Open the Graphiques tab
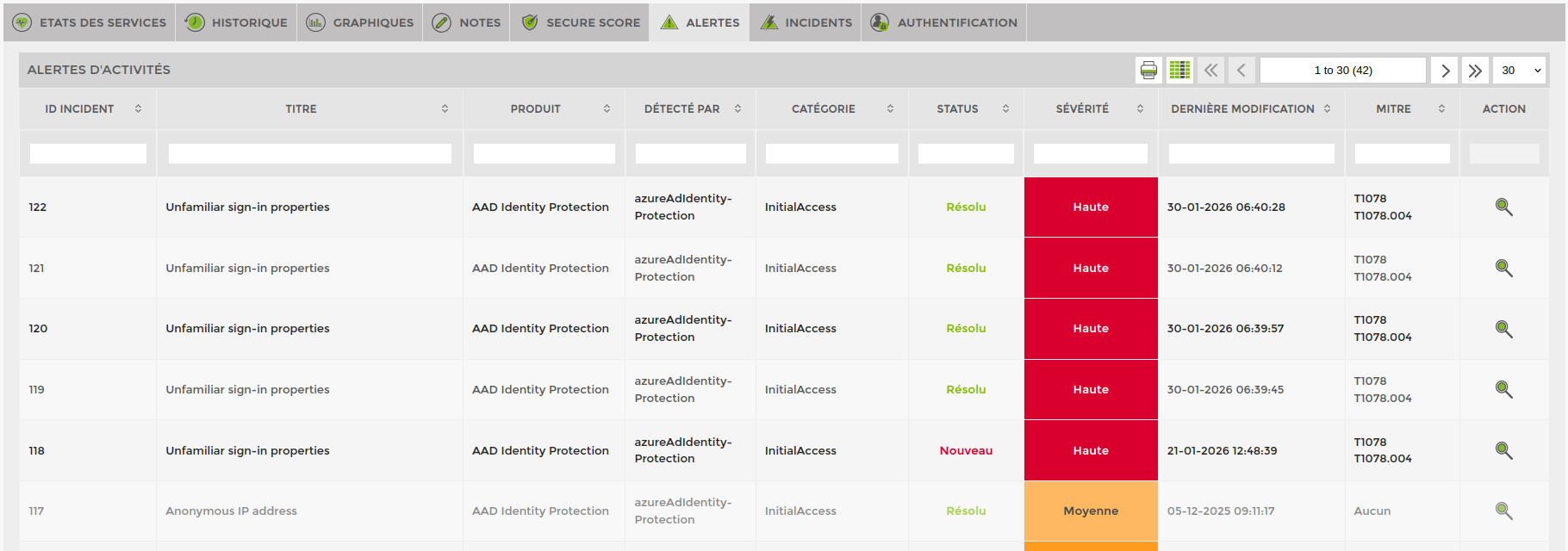Viewport: 1568px width, 551px height. [x=360, y=22]
